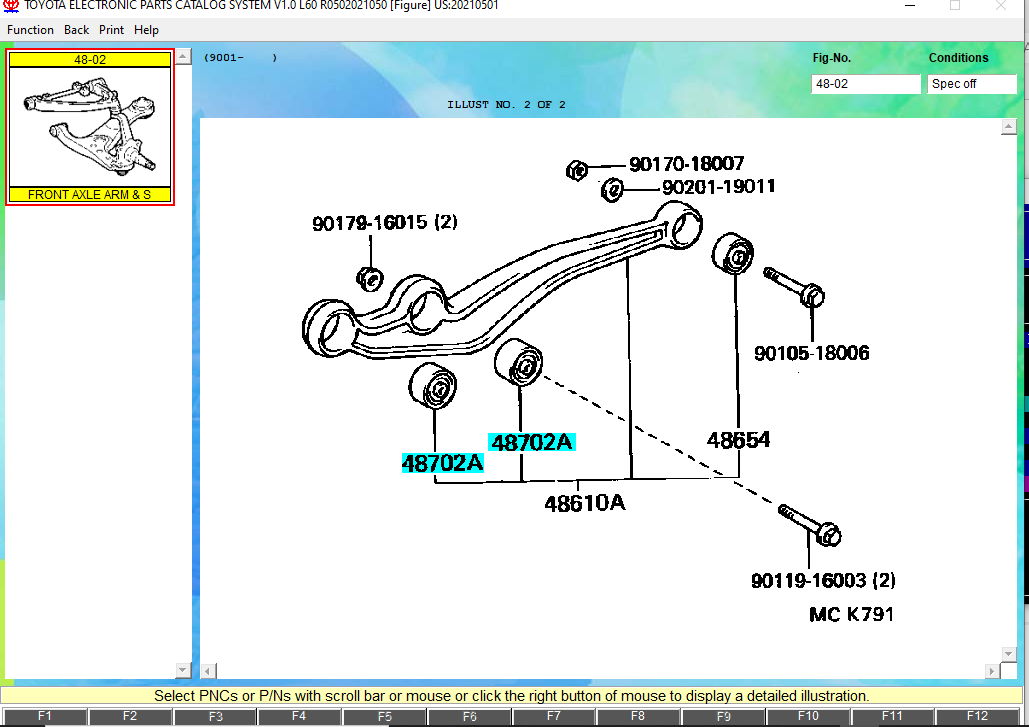The image size is (1029, 727).
Task: Open the Function menu
Action: pyautogui.click(x=30, y=30)
